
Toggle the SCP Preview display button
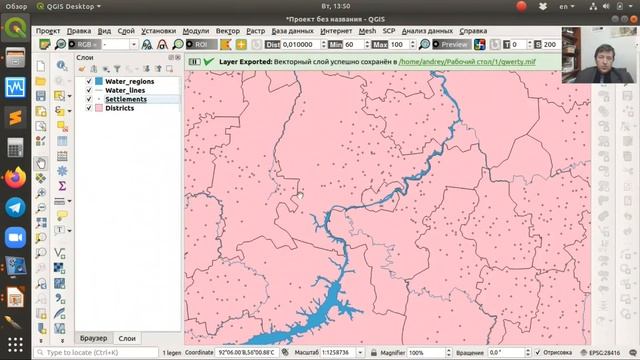(x=451, y=44)
